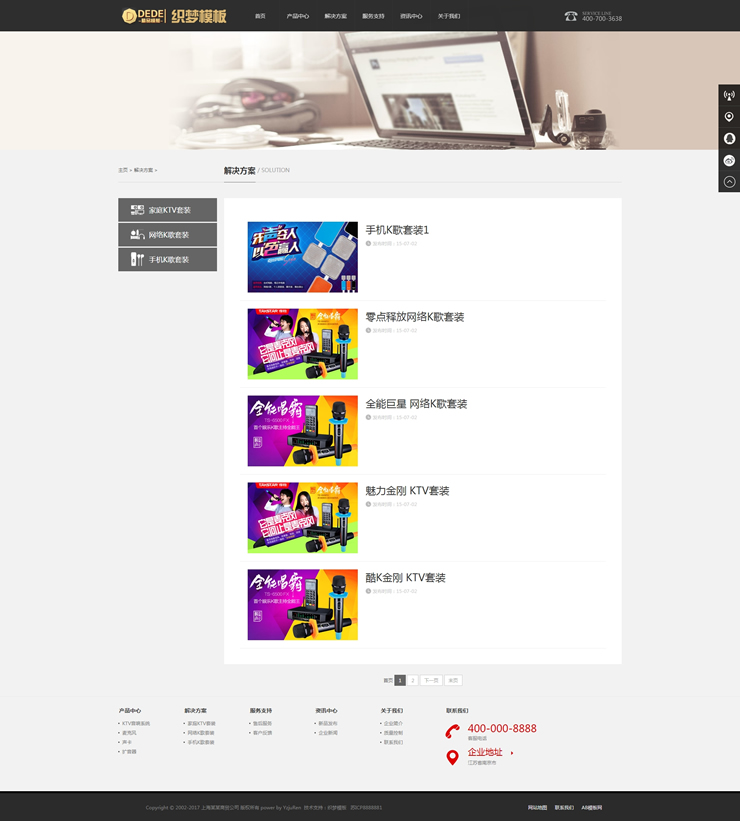Select 手机K歌套装 in the left sidebar

pyautogui.click(x=168, y=260)
